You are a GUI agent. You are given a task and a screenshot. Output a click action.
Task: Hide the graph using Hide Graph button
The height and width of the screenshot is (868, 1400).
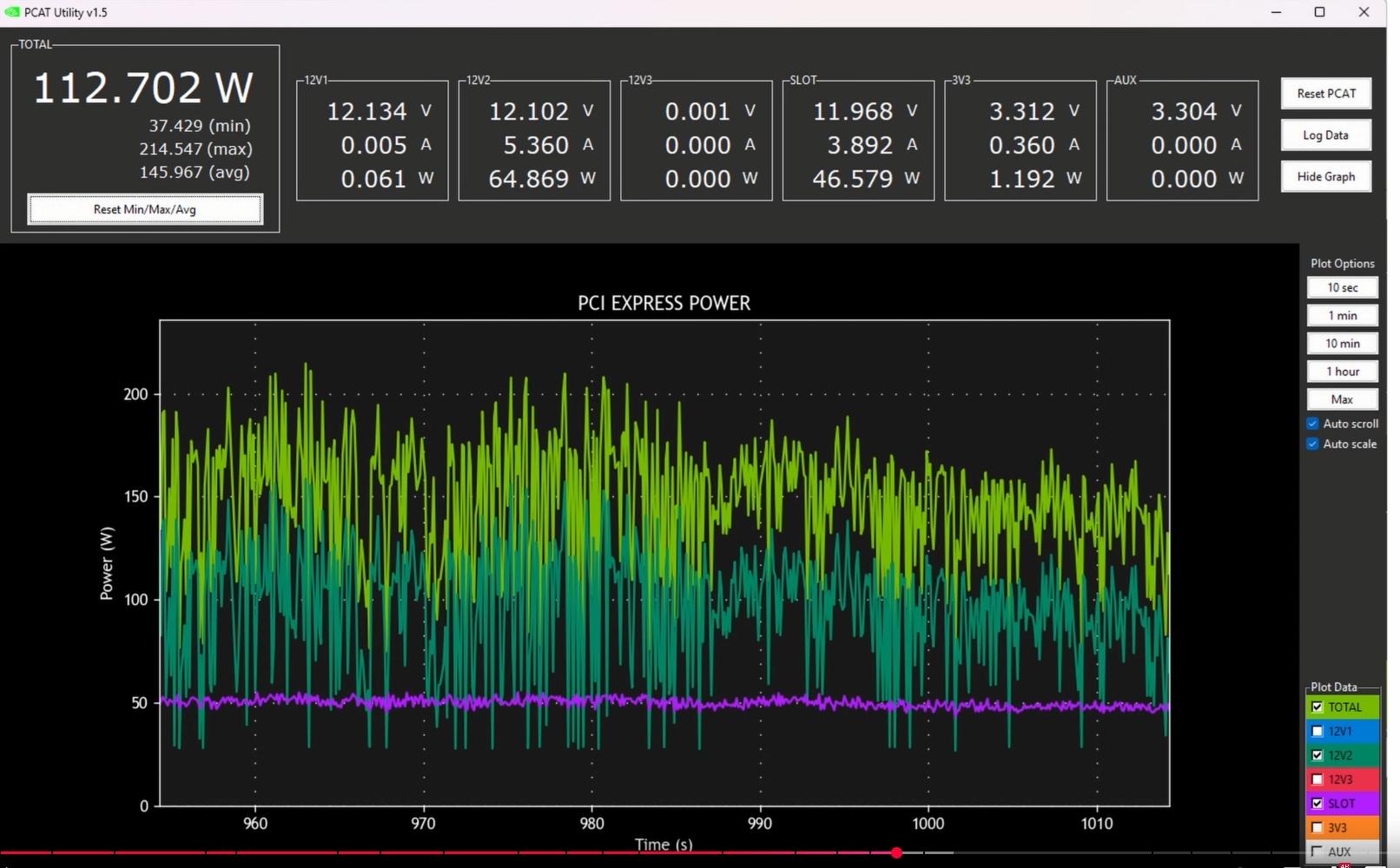[1326, 177]
